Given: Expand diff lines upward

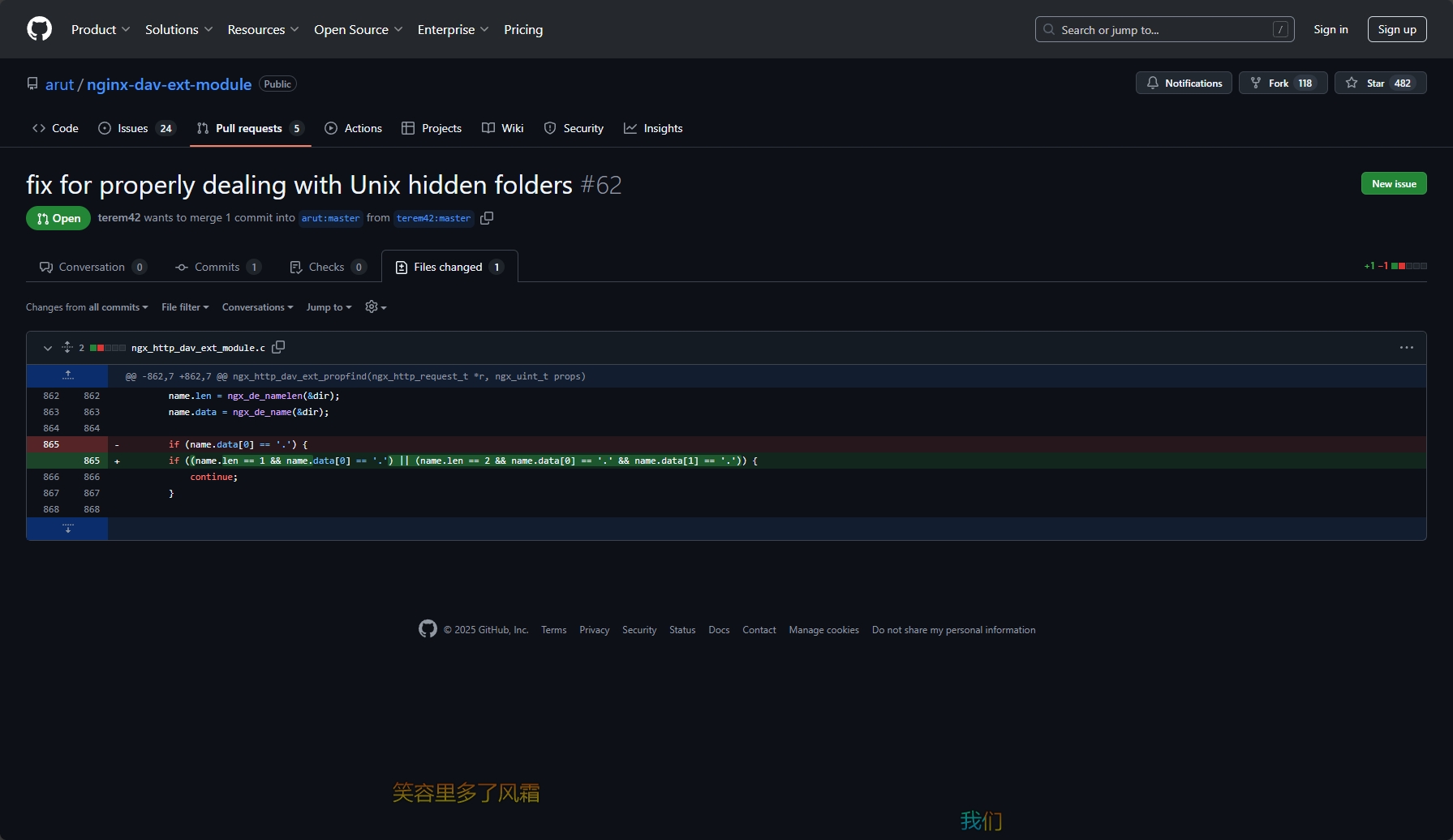Looking at the screenshot, I should [67, 375].
